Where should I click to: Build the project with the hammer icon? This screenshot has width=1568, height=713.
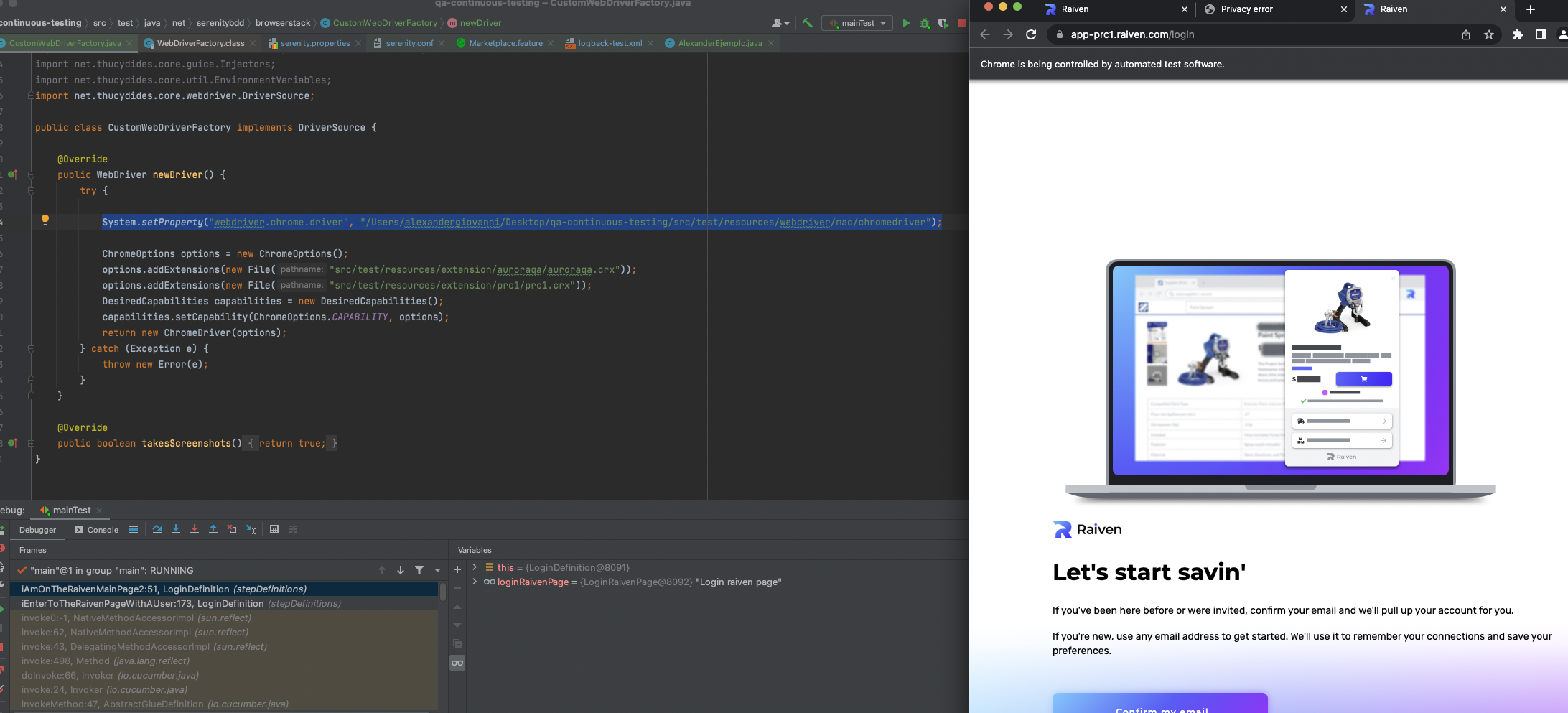(x=807, y=23)
